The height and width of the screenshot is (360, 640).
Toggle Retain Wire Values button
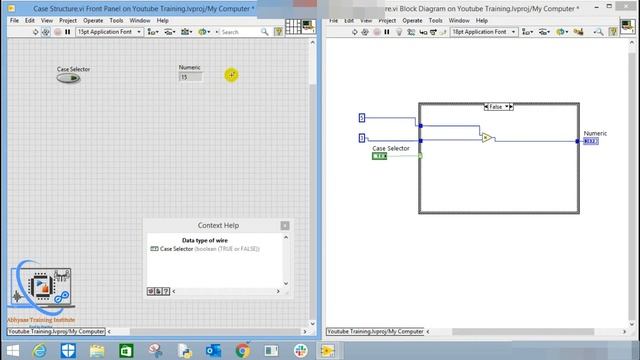click(411, 32)
